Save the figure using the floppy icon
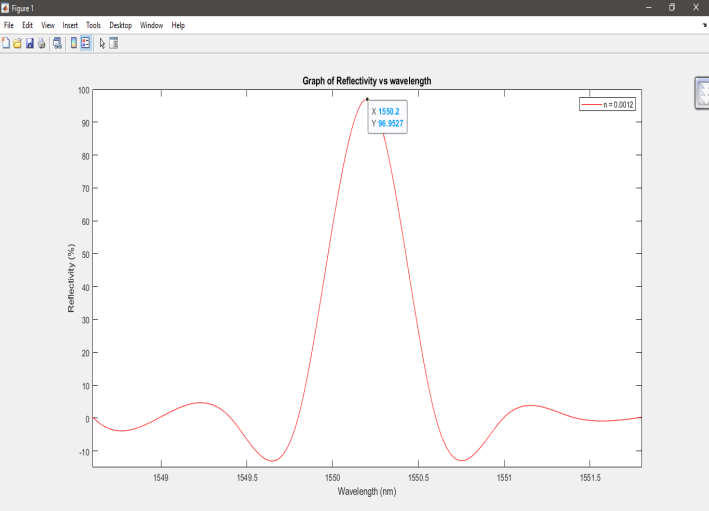The image size is (709, 511). tap(30, 43)
